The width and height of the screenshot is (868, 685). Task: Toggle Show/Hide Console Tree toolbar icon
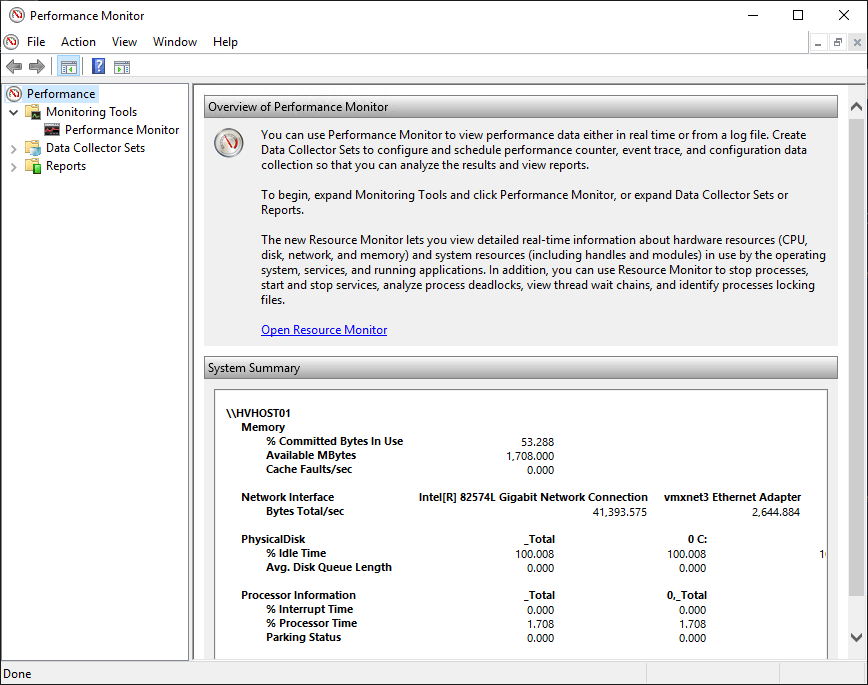pos(69,67)
